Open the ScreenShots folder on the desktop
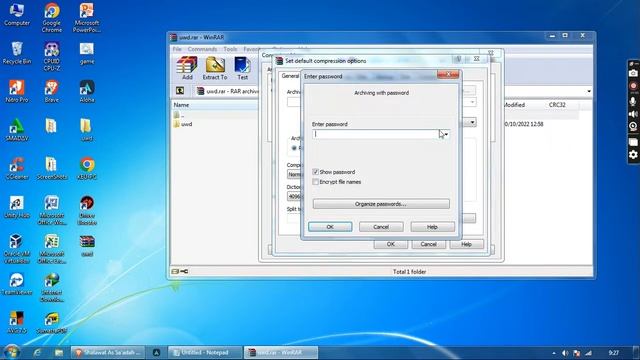Viewport: 640px width, 360px height. pyautogui.click(x=52, y=168)
